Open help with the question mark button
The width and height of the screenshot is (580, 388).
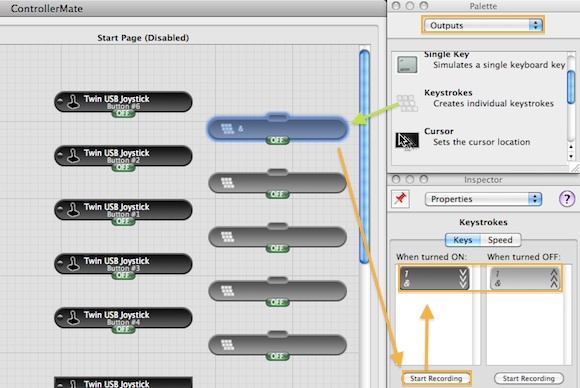[x=567, y=199]
